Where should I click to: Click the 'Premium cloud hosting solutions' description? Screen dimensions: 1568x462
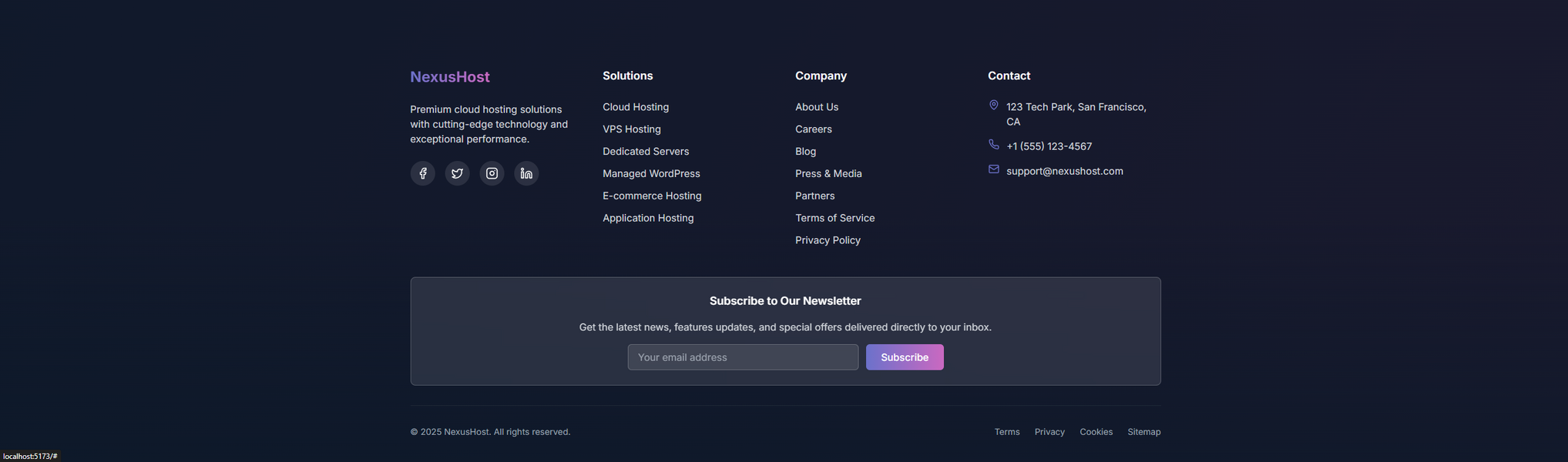pos(489,124)
